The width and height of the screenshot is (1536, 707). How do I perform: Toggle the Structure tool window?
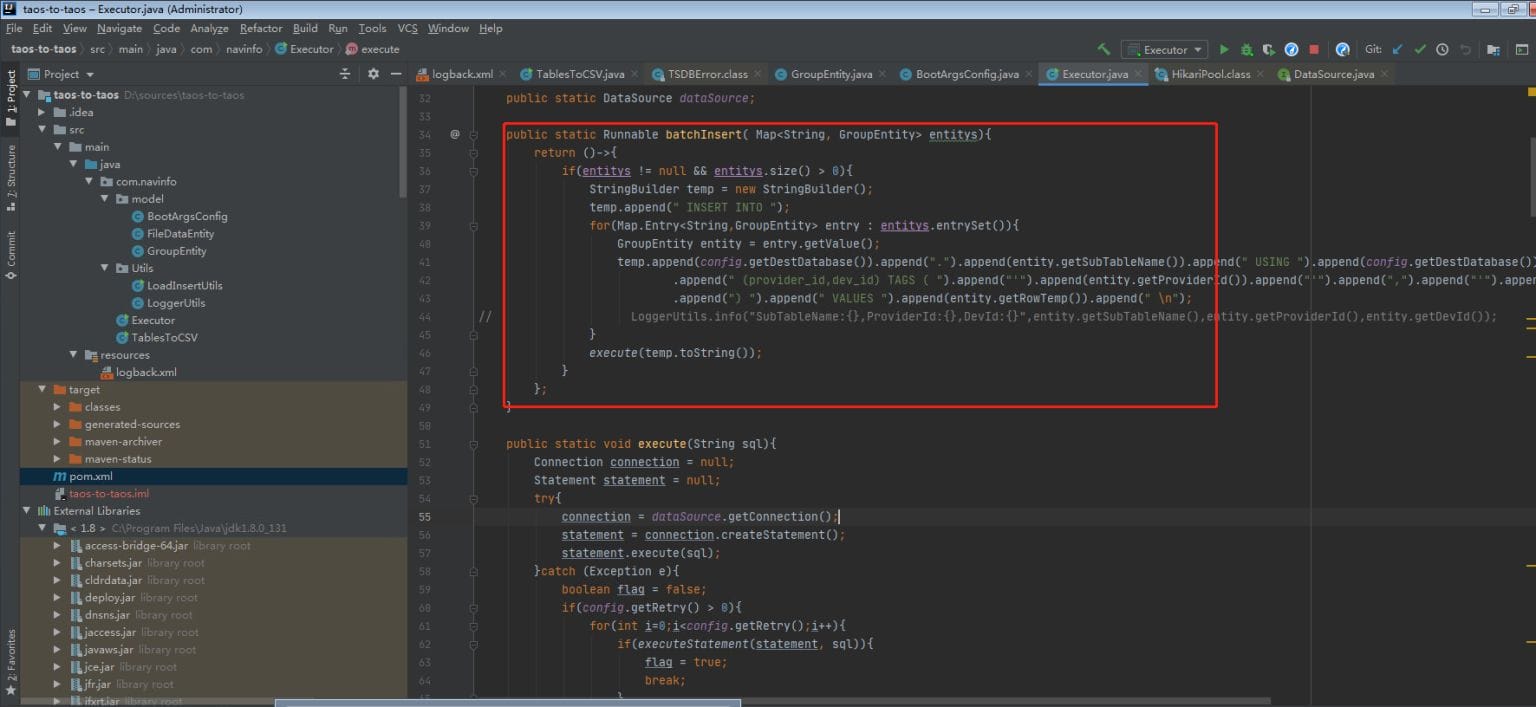[11, 176]
